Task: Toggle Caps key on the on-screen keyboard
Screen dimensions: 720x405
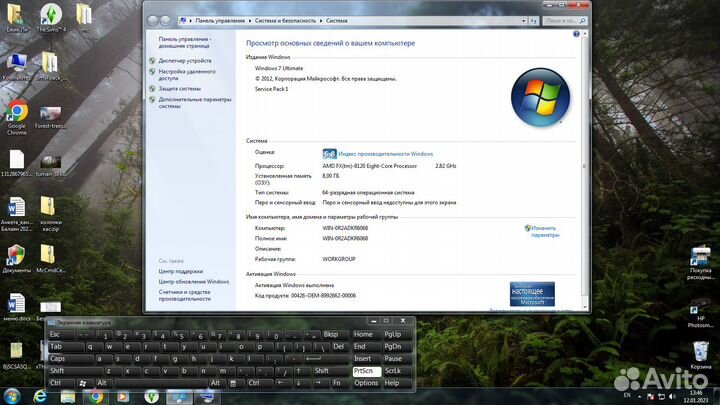Action: click(71, 359)
